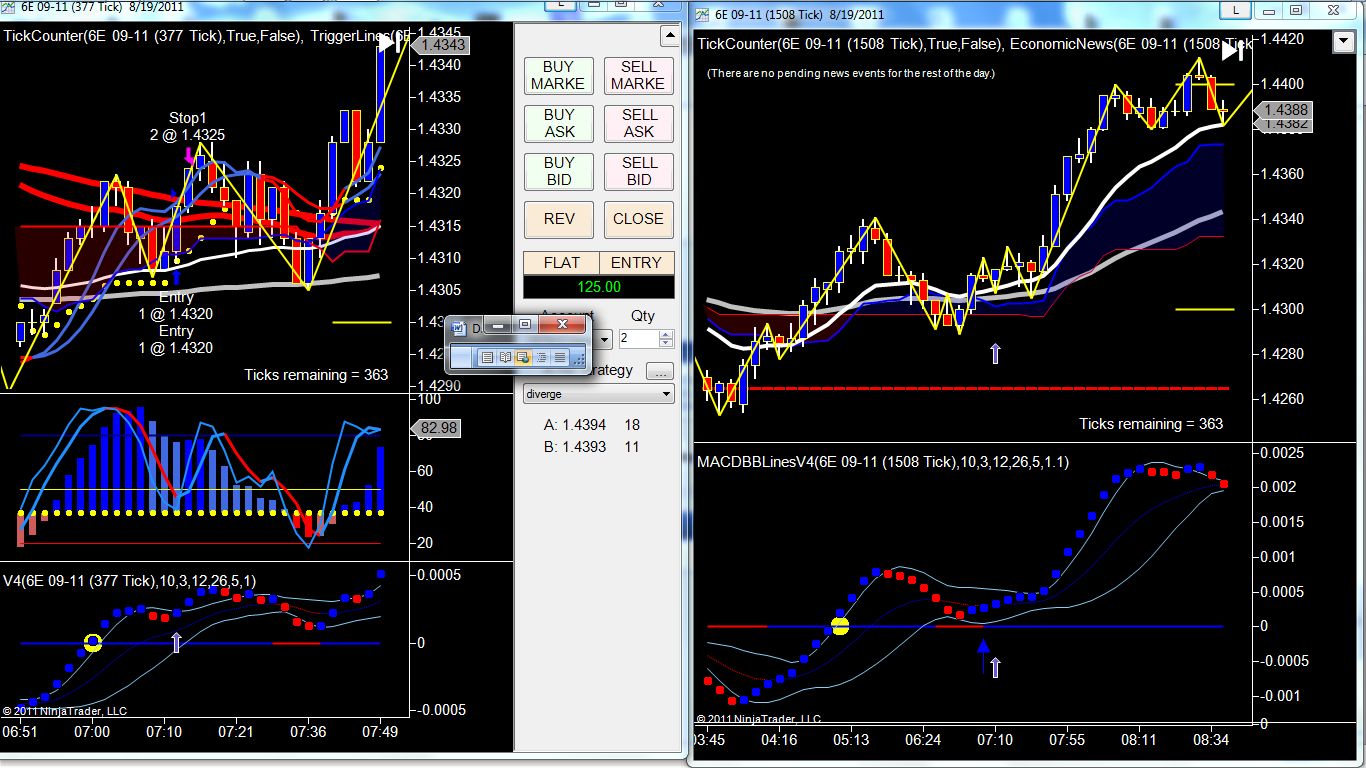
Task: Click the 82.98 indicator value marker
Action: tap(438, 428)
